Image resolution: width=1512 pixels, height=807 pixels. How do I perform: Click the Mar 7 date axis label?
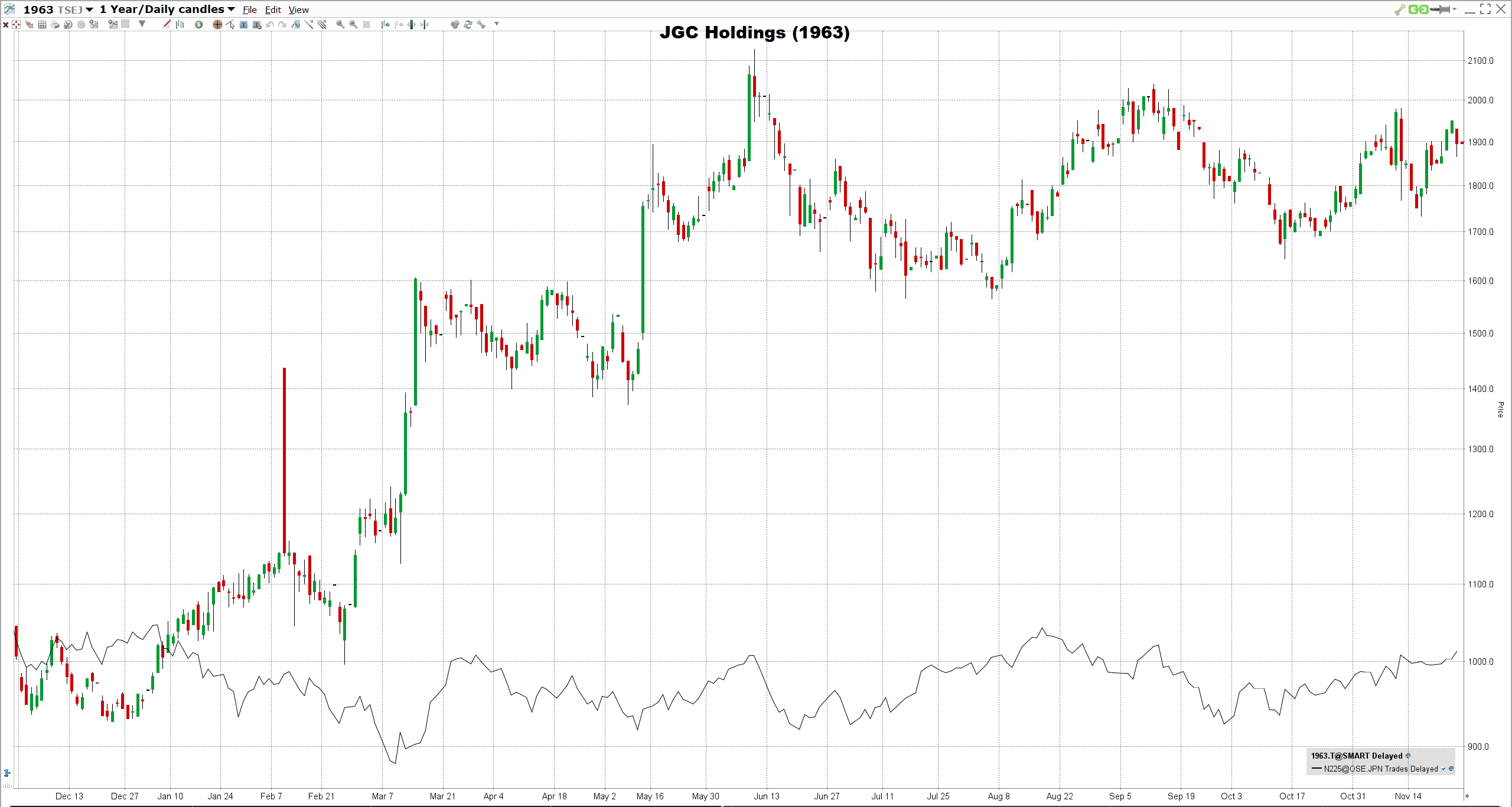point(382,796)
